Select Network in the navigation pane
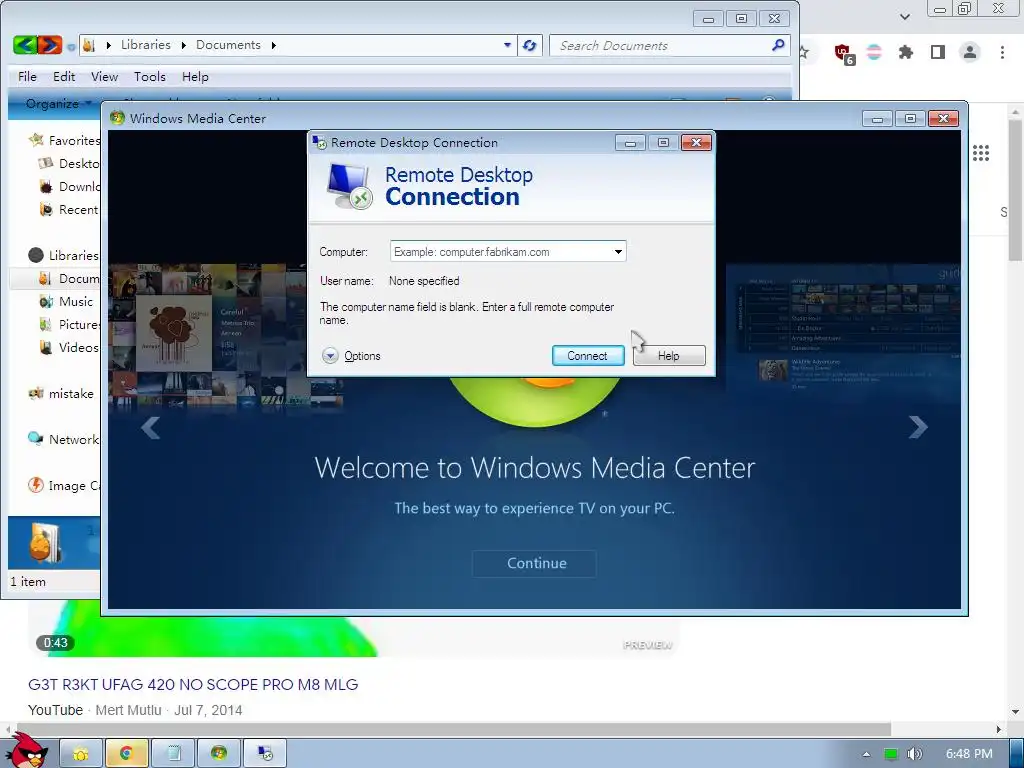 click(x=63, y=440)
